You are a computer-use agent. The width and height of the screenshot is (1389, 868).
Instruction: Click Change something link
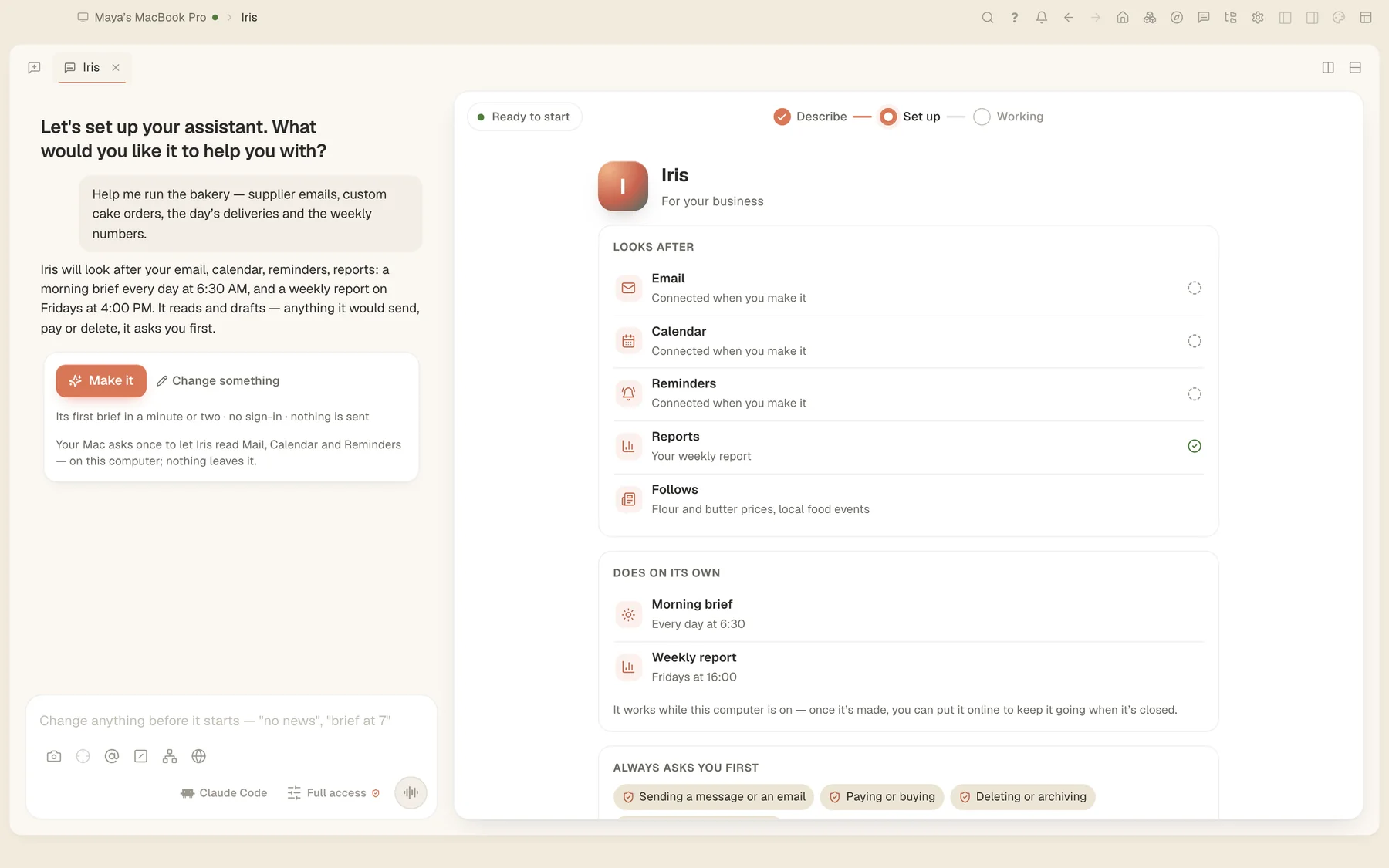coord(218,380)
